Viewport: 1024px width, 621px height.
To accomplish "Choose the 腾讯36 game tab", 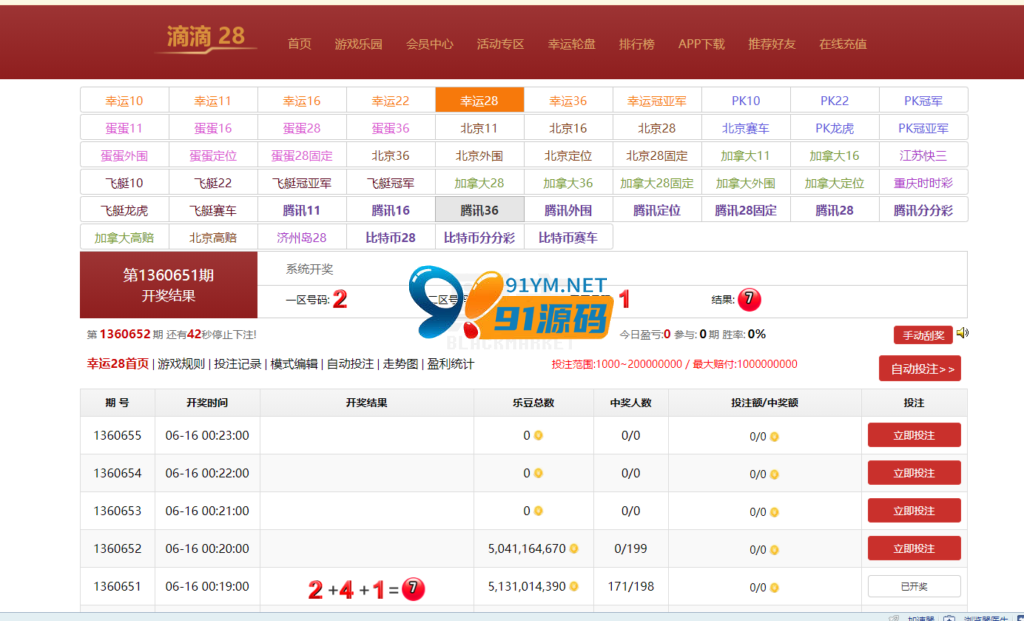I will 479,210.
